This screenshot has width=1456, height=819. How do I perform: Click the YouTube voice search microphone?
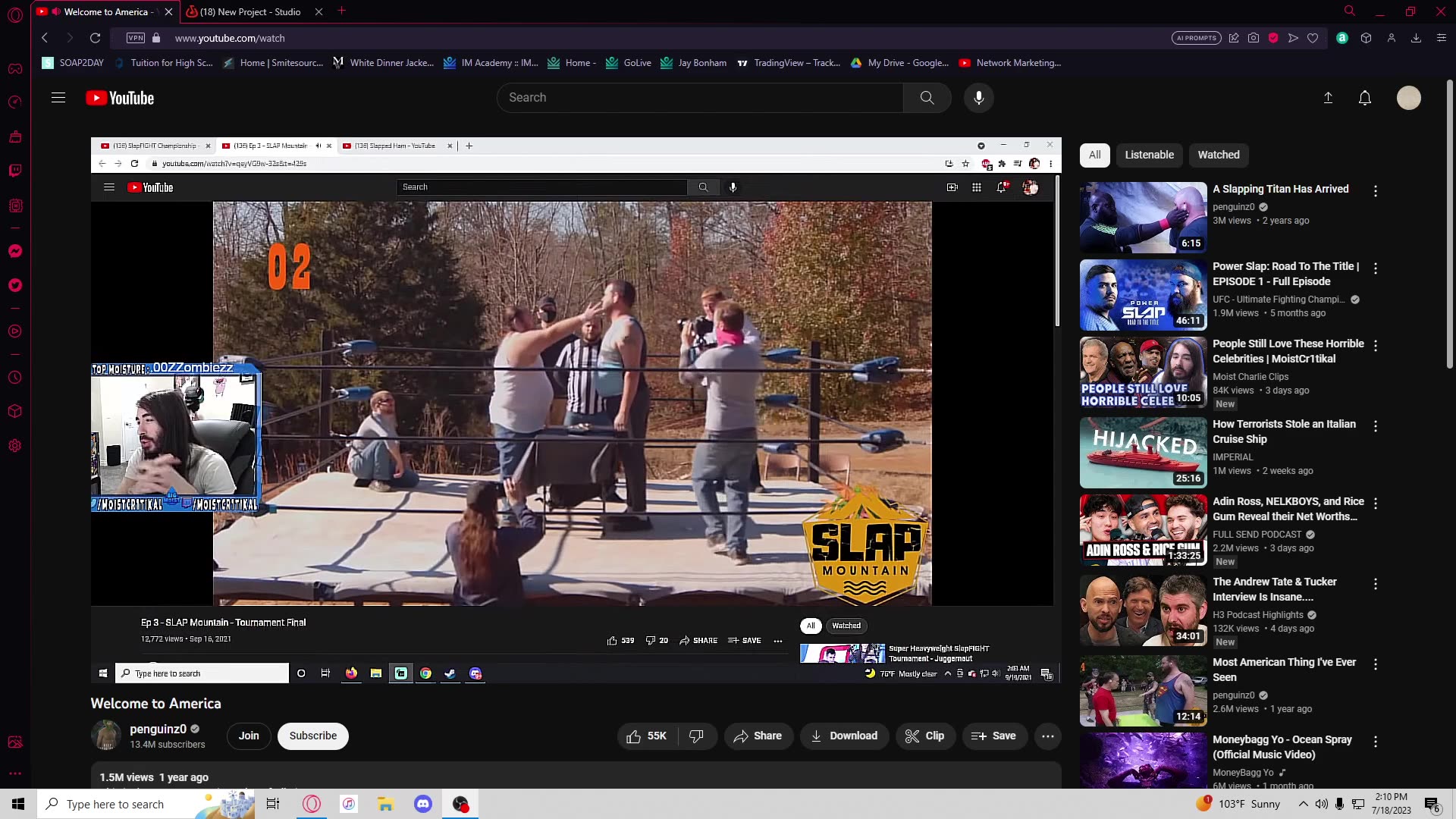[978, 98]
